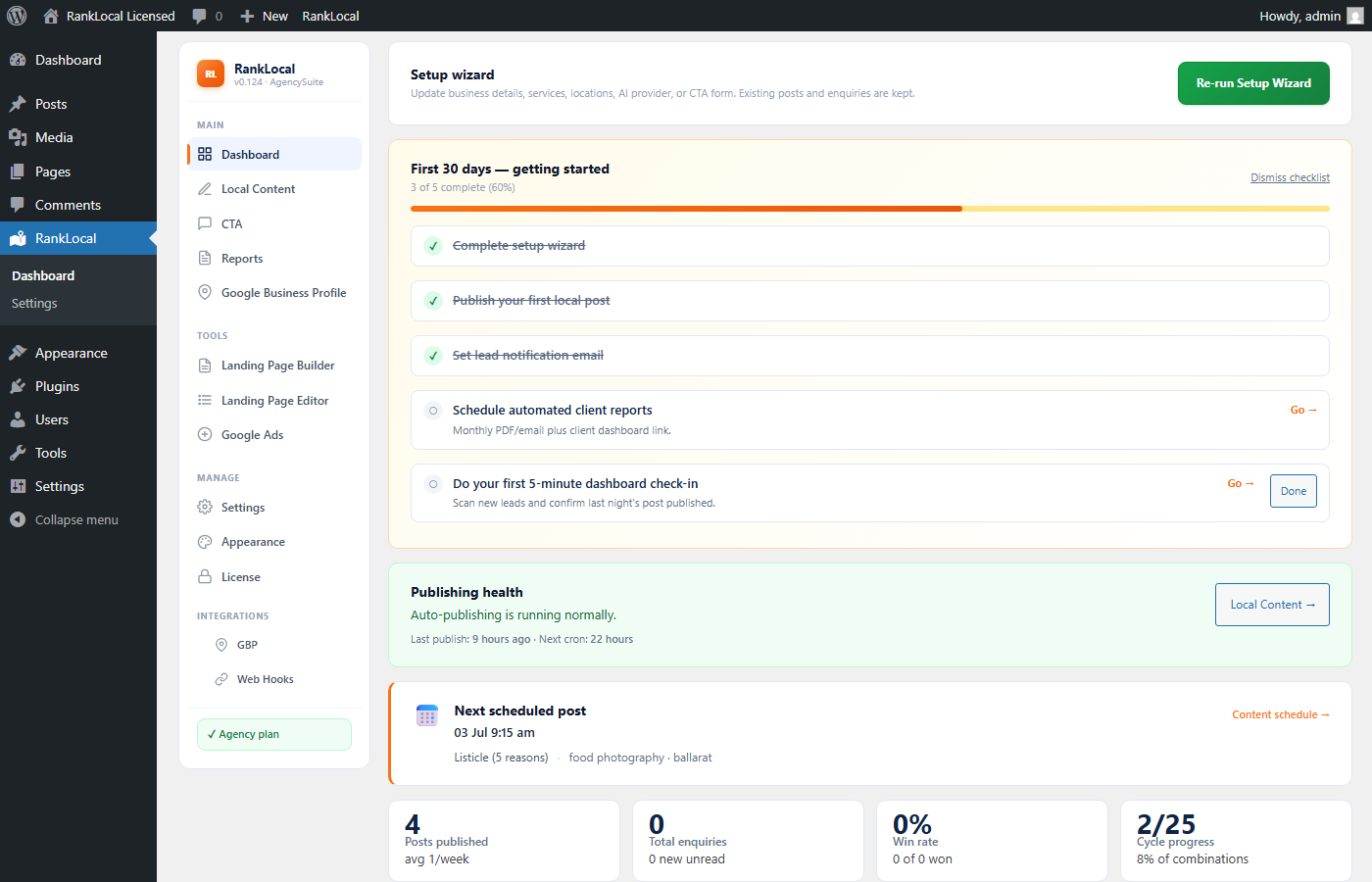Click the Win rate stat card
The height and width of the screenshot is (882, 1372).
(x=992, y=841)
